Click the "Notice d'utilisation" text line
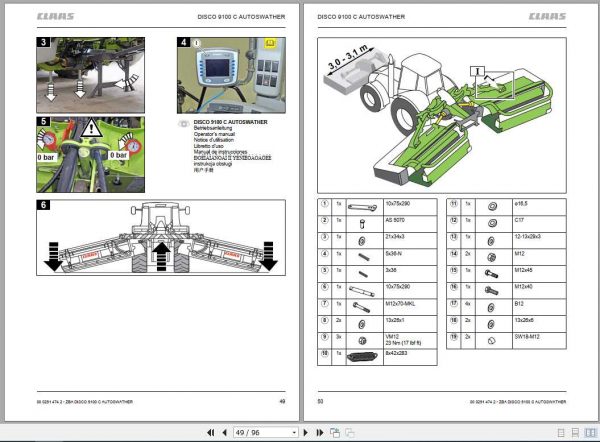600x442 pixels. pos(214,140)
